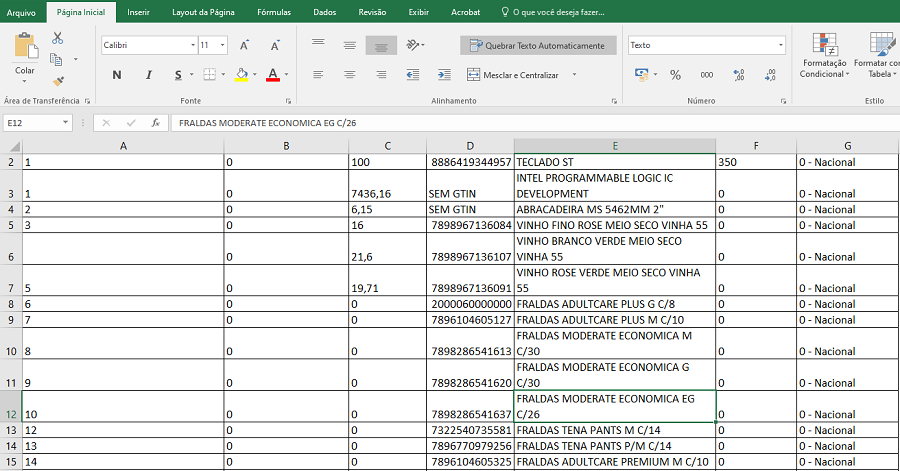Click the Paste (Colar) clipboard icon
Viewport: 900px width, 471px height.
coord(25,46)
